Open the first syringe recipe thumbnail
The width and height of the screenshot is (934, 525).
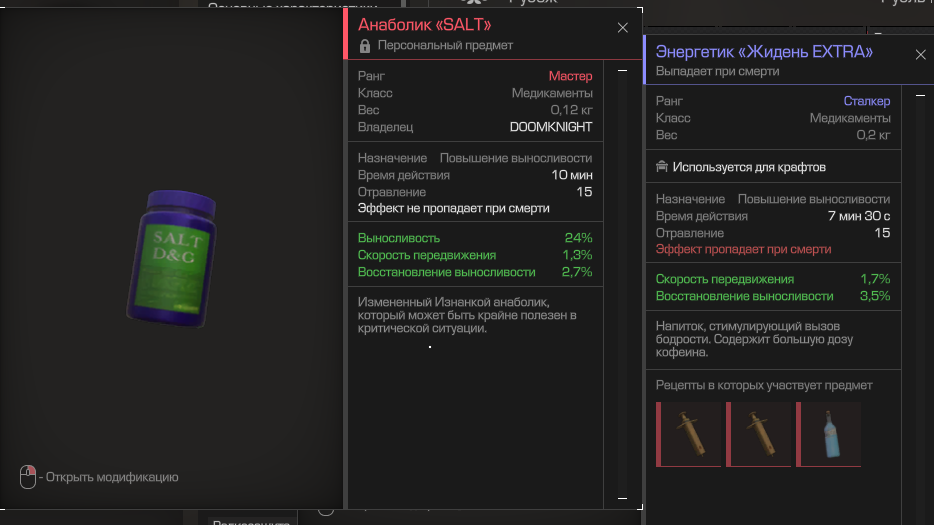689,434
